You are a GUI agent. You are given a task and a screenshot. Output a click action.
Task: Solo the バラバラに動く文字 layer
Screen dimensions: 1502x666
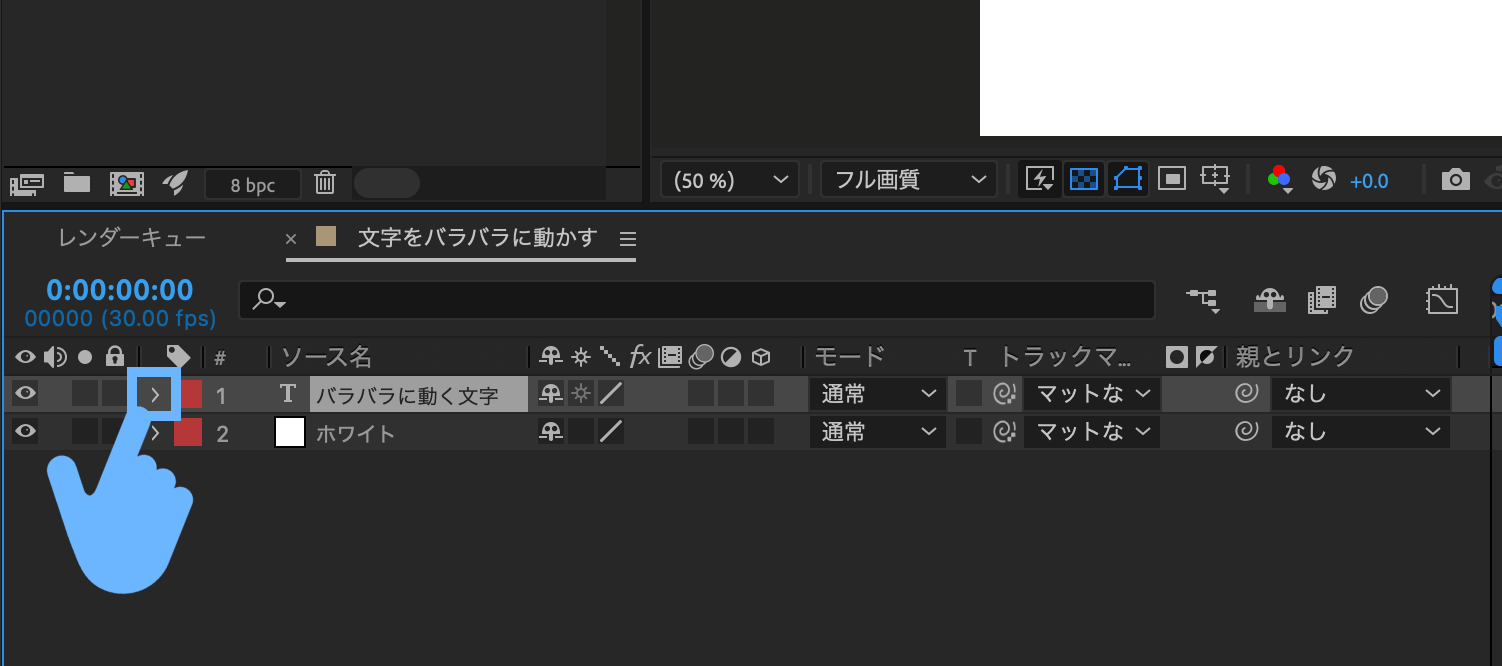tap(85, 394)
